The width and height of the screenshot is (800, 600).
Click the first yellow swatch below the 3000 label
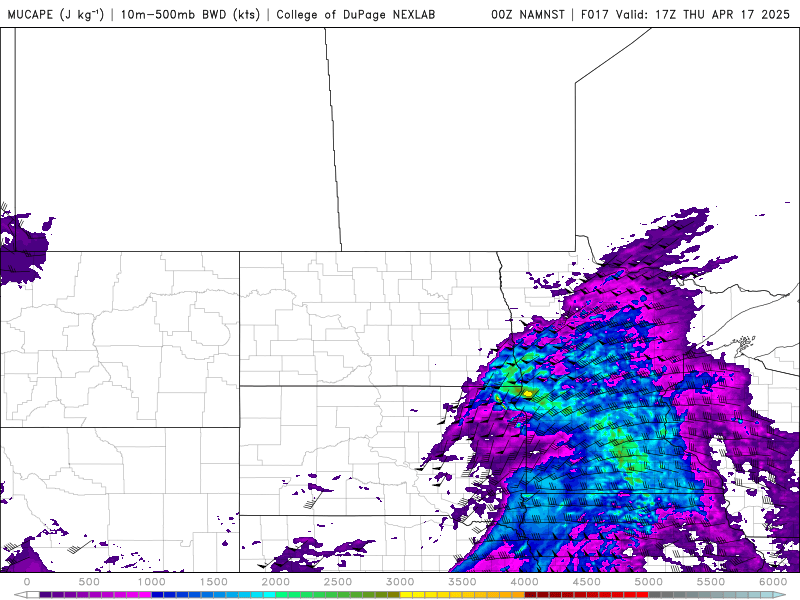tap(406, 595)
